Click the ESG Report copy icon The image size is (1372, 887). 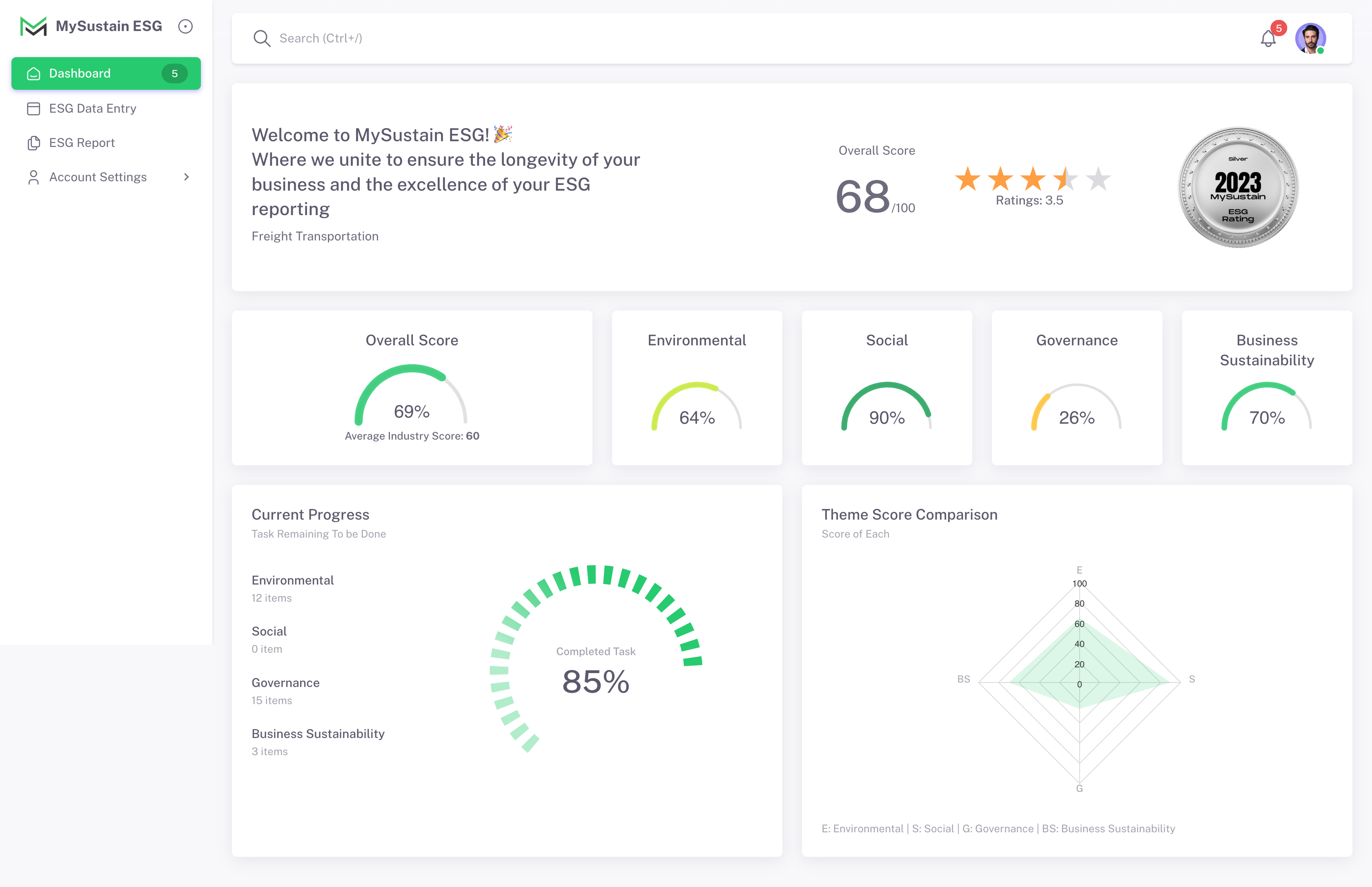click(33, 143)
